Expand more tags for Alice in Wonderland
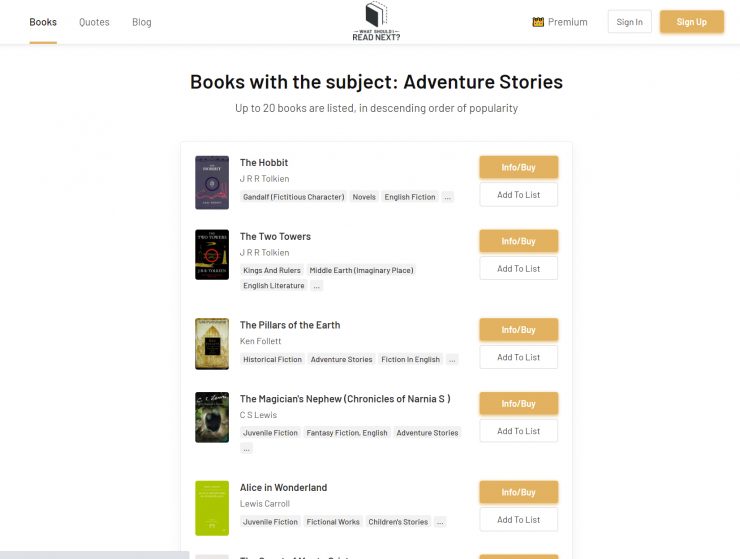 click(x=440, y=522)
